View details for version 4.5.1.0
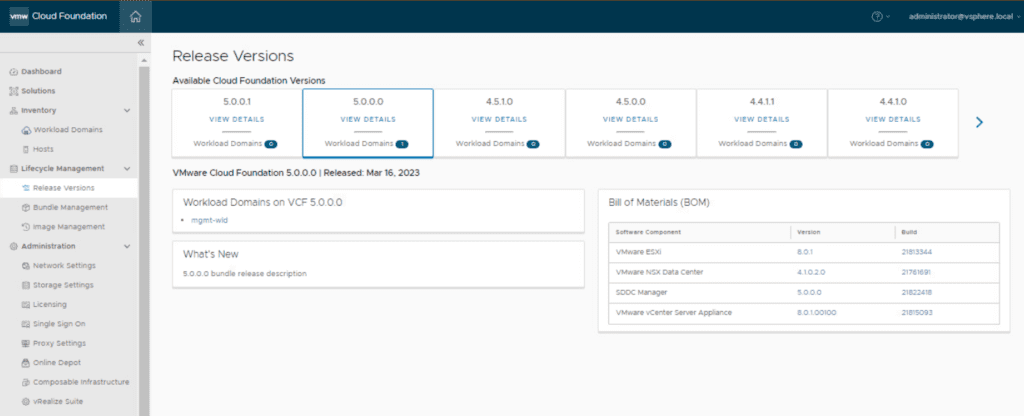The width and height of the screenshot is (1024, 416). 499,120
